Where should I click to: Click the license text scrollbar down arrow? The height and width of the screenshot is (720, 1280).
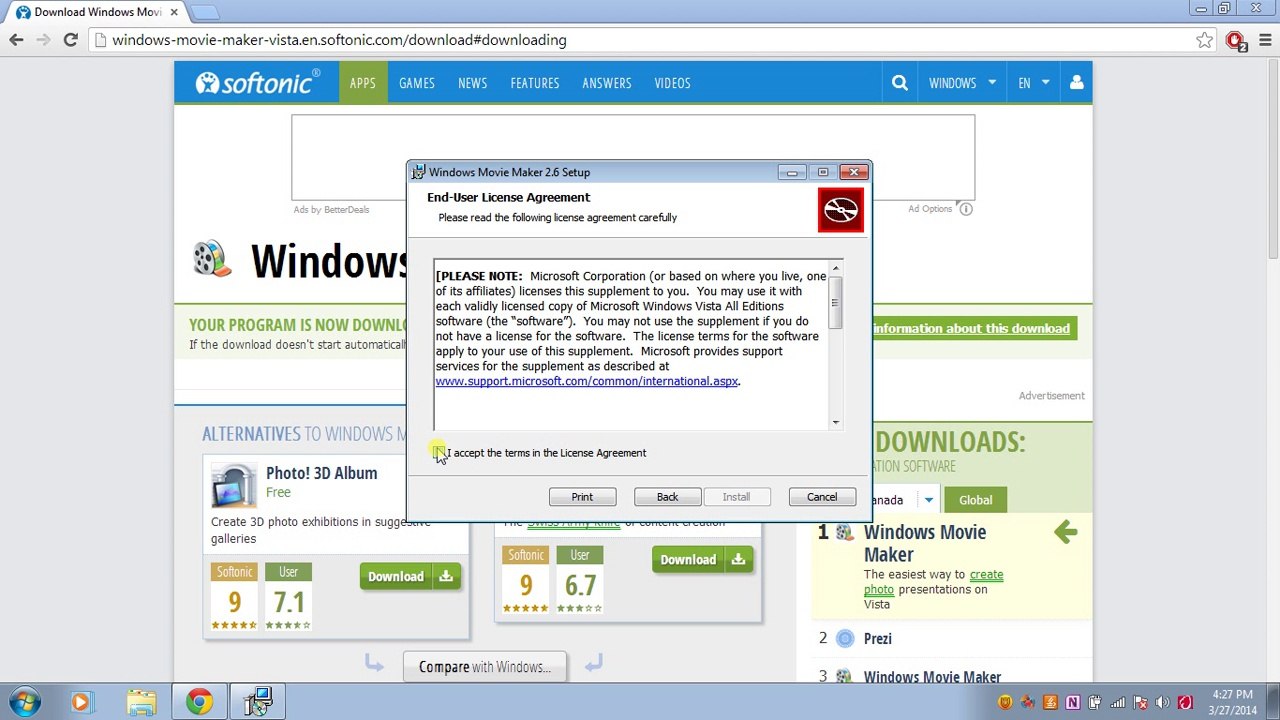point(836,422)
